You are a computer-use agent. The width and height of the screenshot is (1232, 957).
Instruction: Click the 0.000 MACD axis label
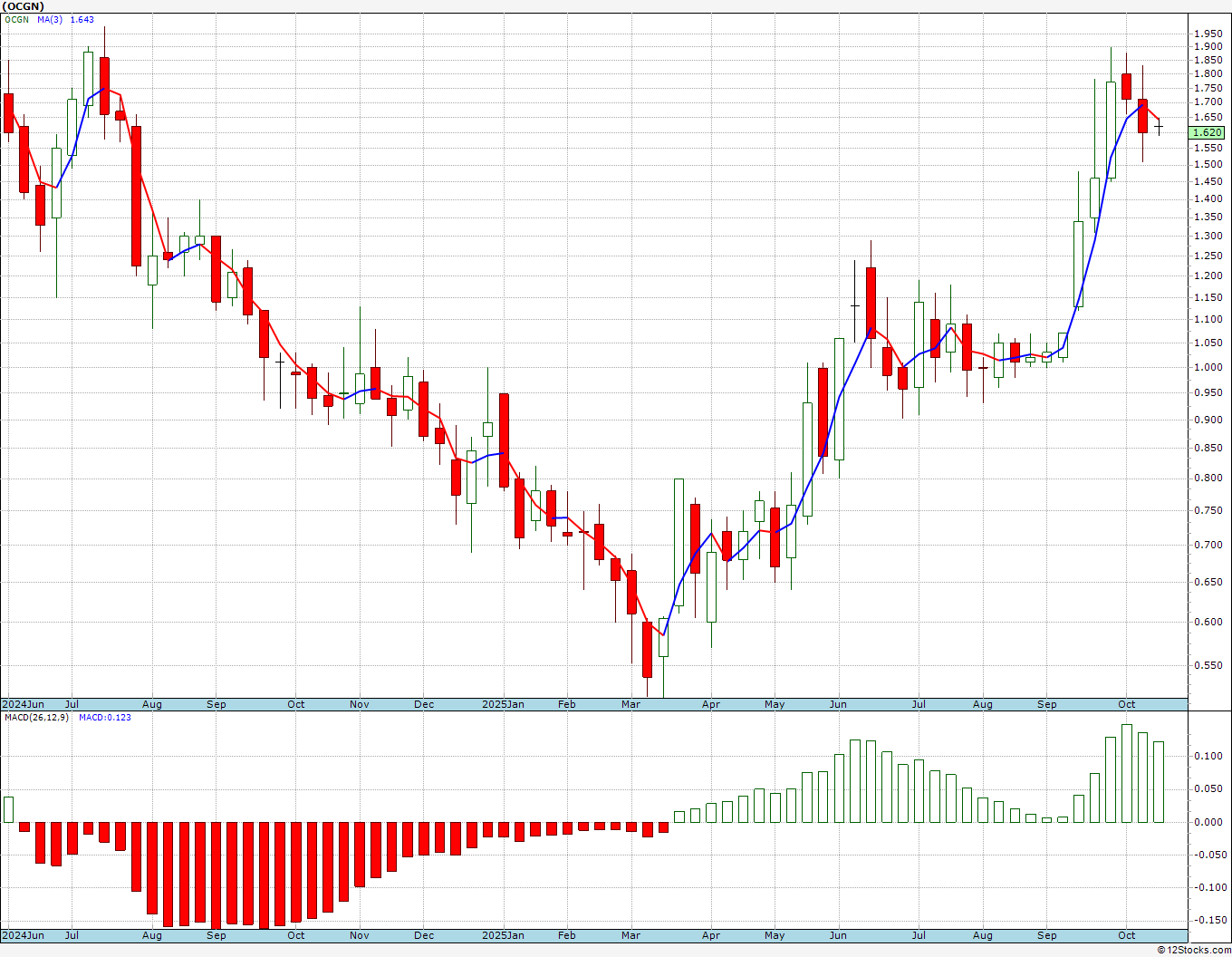click(x=1208, y=823)
